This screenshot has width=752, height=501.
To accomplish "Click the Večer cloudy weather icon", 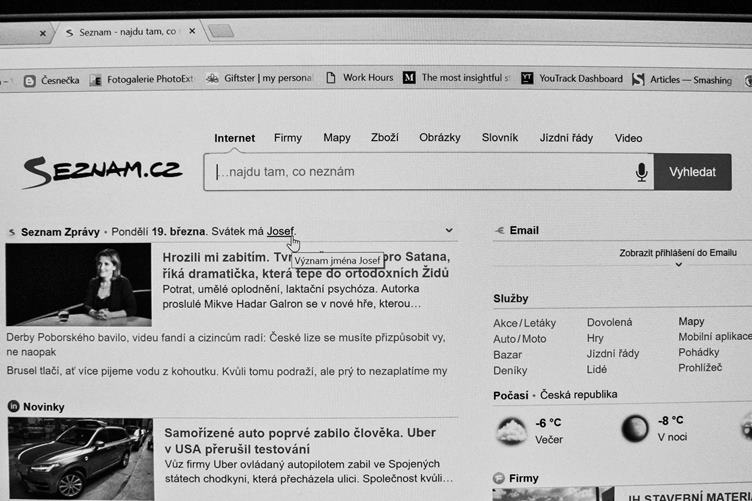I will pos(511,430).
